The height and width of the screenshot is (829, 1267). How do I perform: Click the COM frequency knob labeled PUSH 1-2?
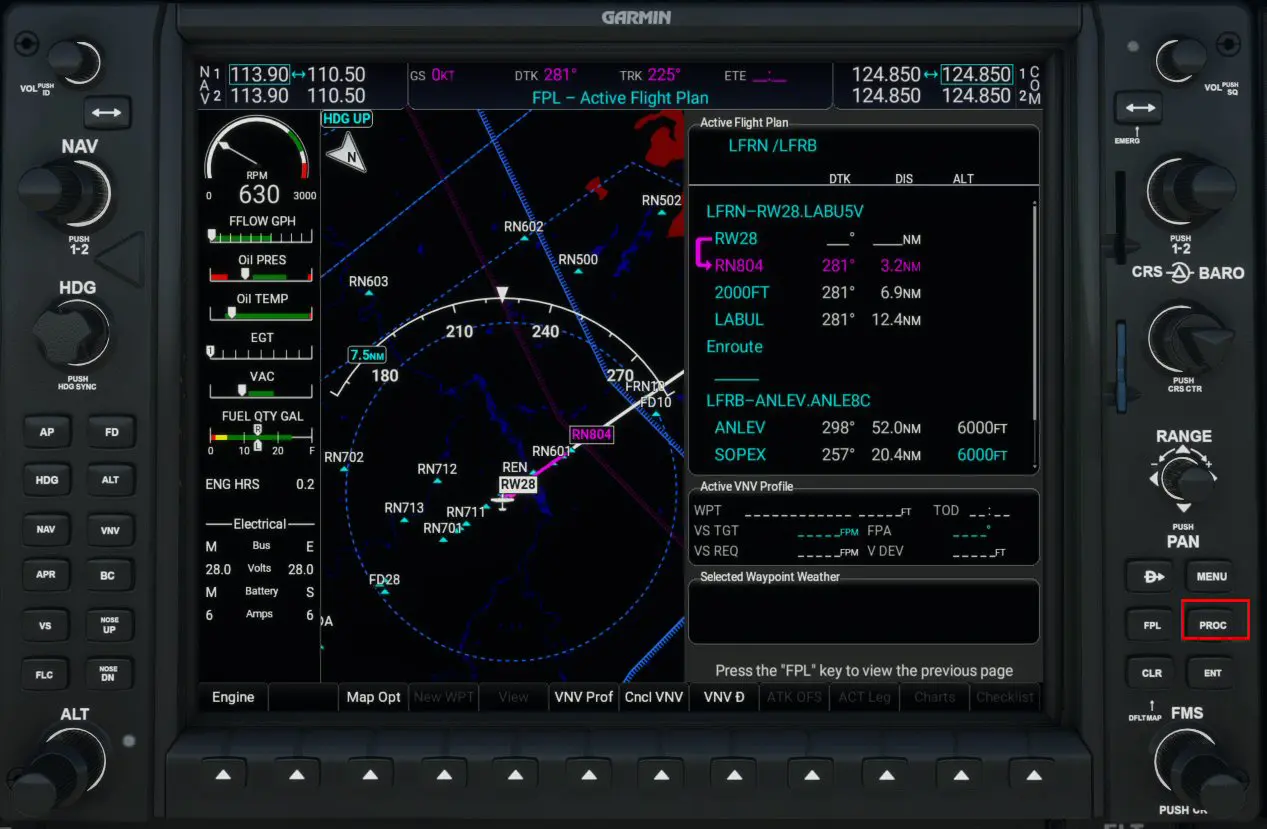coord(1190,192)
